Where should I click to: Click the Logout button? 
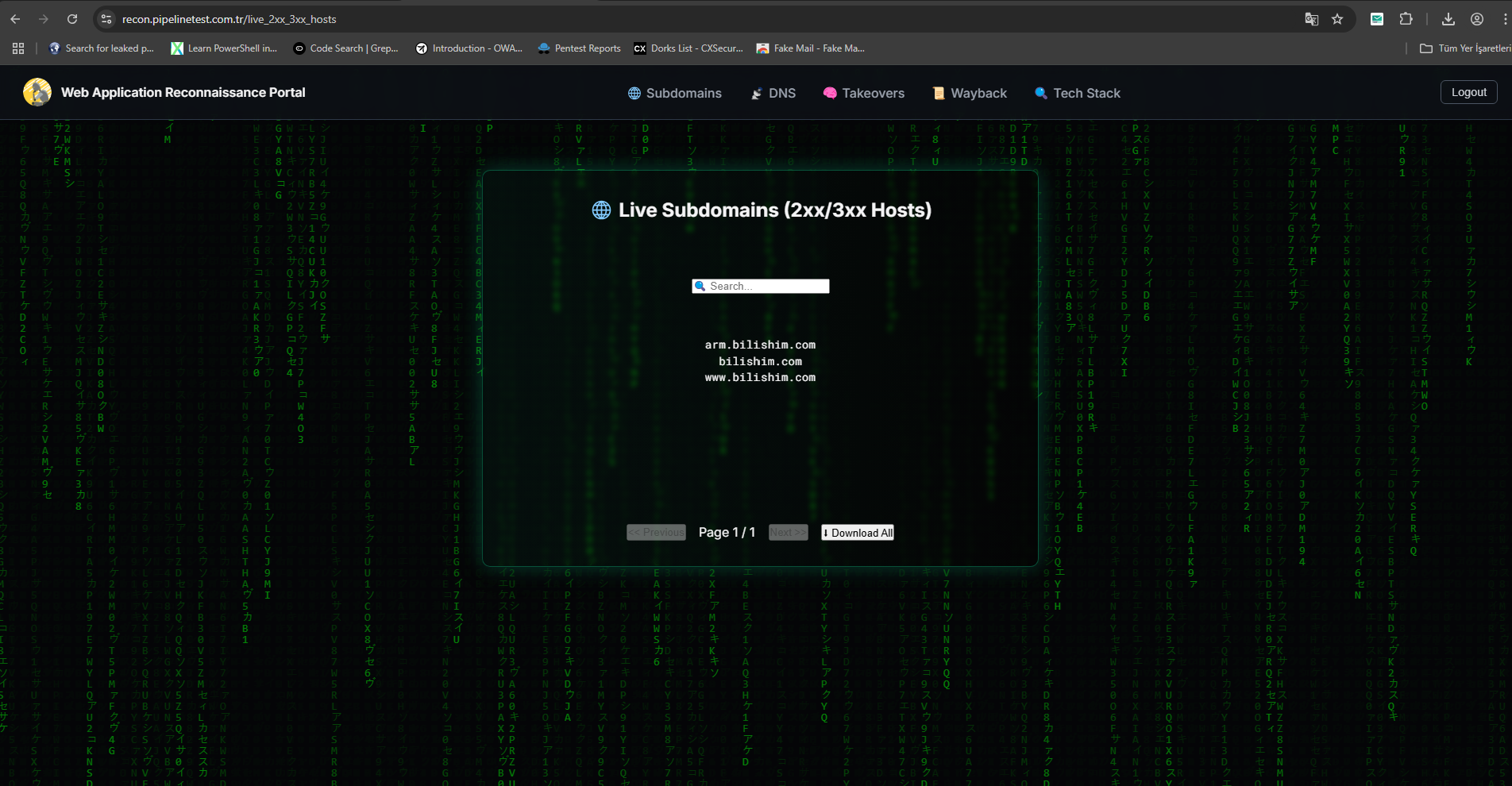coord(1469,92)
